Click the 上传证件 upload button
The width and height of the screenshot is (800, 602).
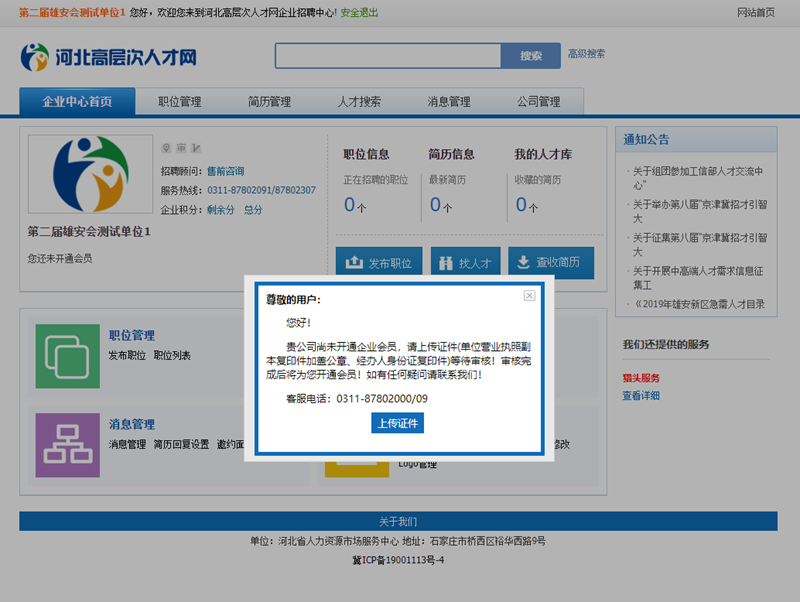point(398,423)
